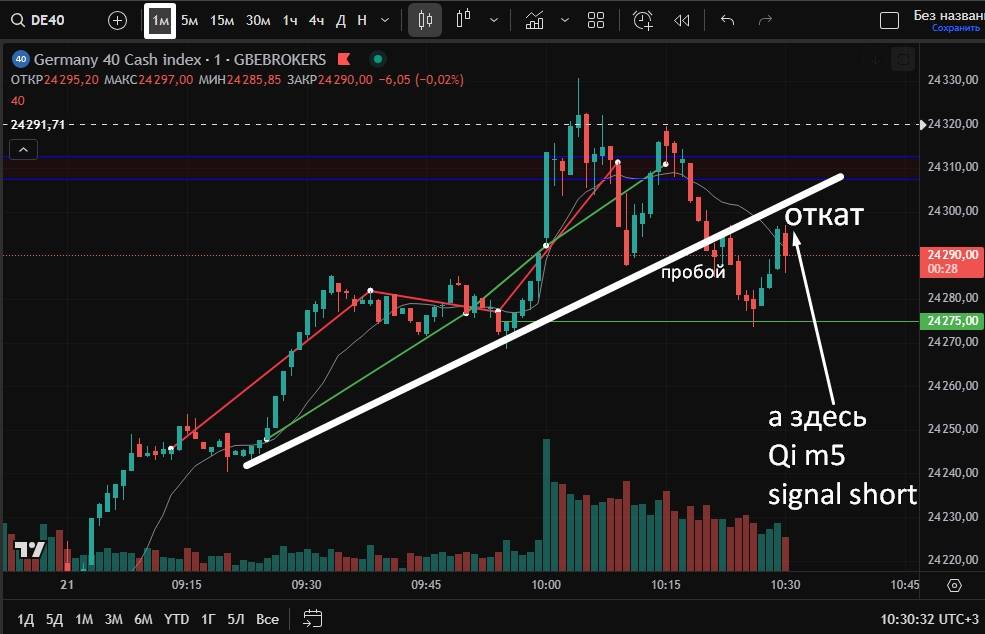
Task: Toggle the candlestick chart type button
Action: [x=425, y=20]
